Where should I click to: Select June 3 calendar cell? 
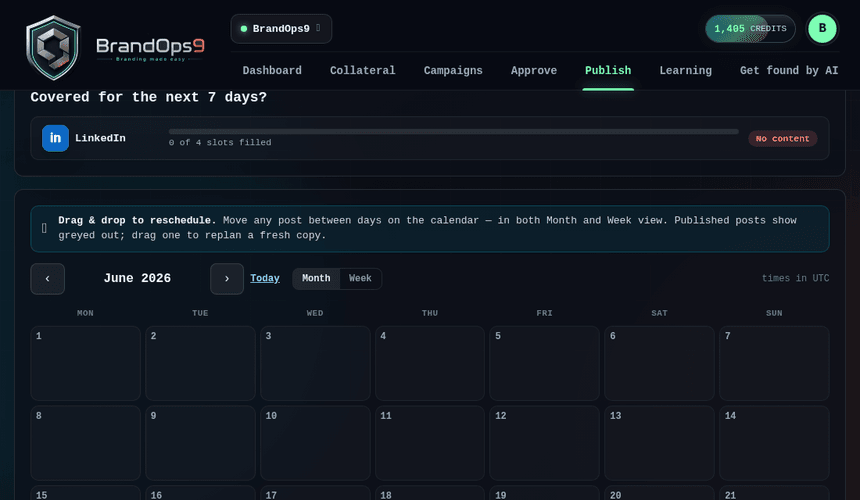315,363
